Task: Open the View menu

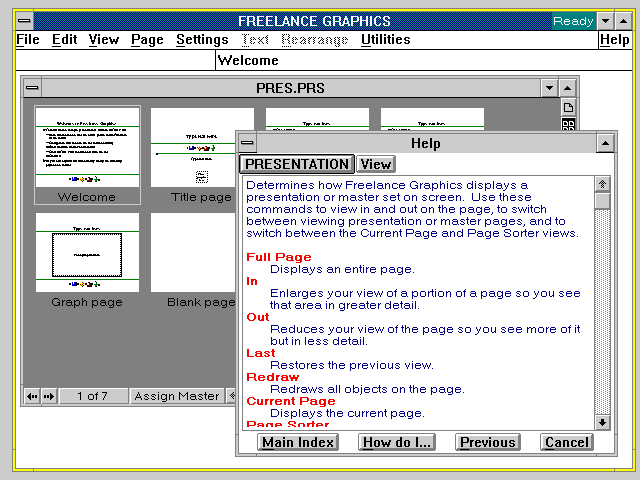Action: point(104,40)
